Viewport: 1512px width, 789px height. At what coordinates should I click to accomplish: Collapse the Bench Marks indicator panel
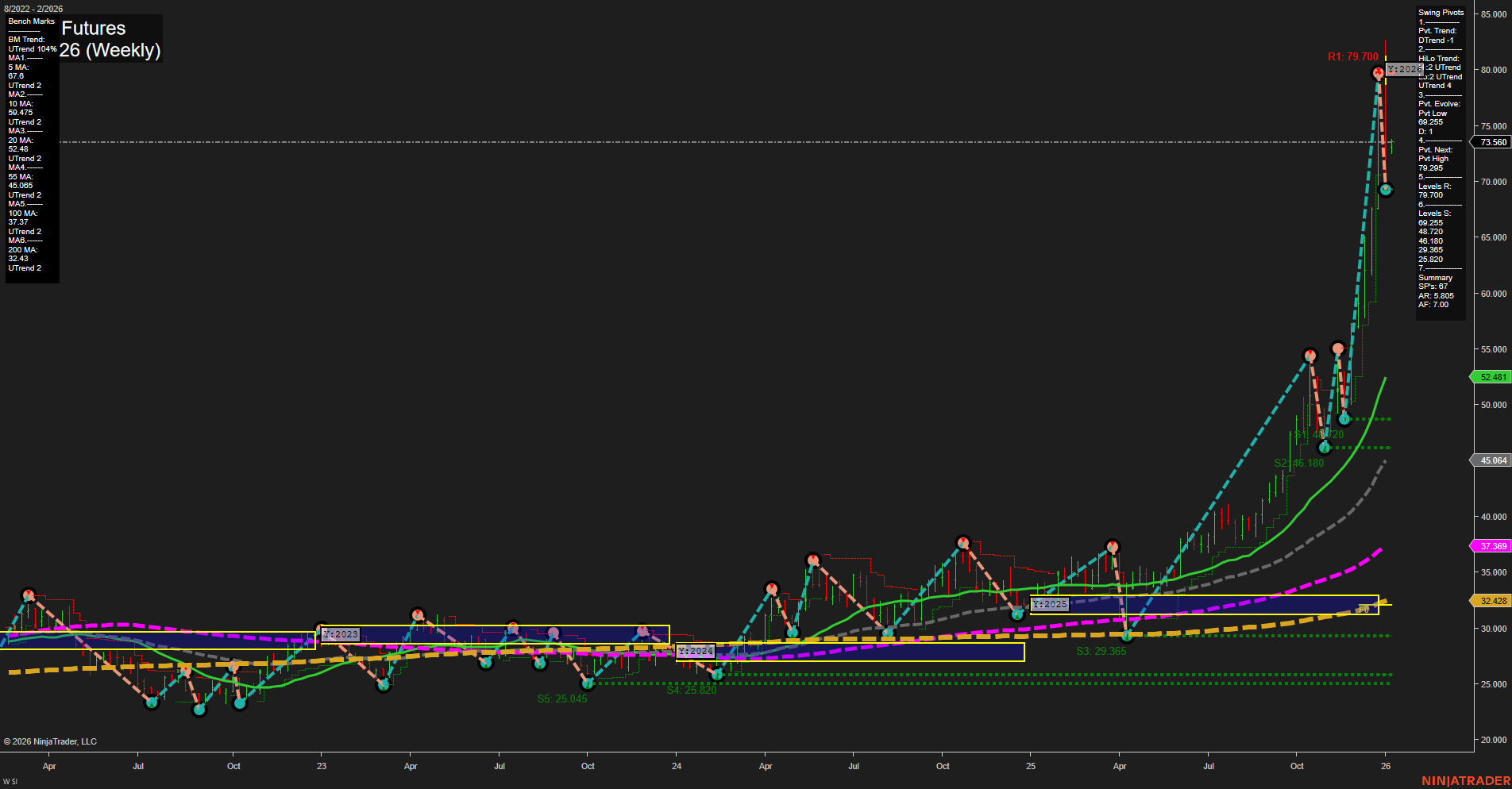(x=30, y=21)
